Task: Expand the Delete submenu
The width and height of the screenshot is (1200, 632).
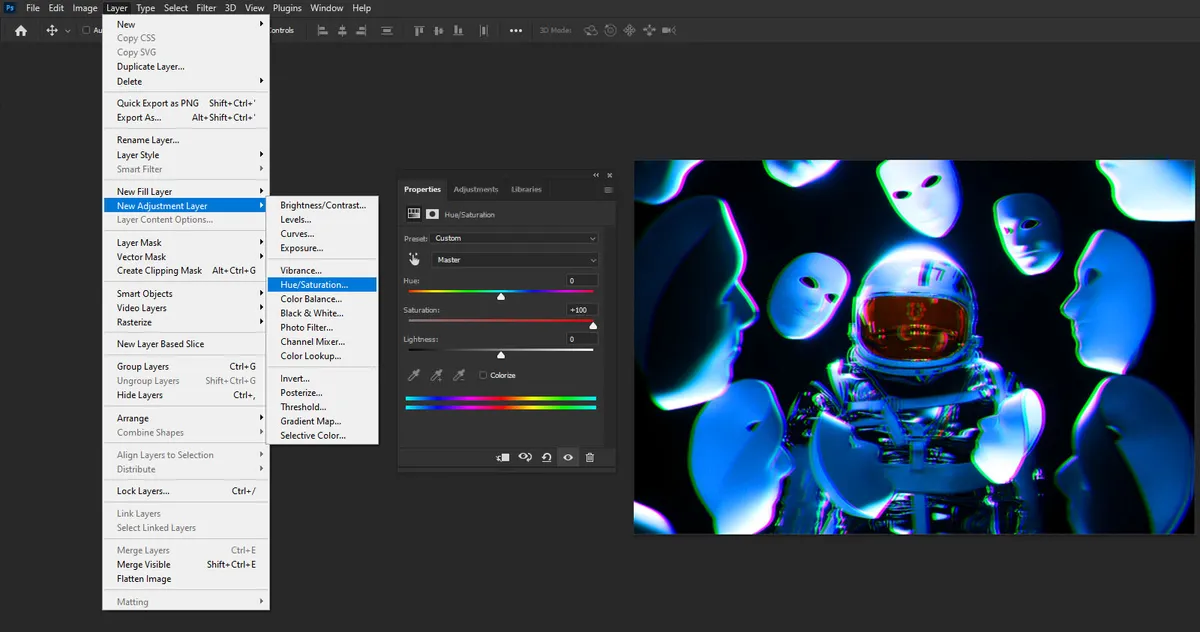Action: pos(186,81)
